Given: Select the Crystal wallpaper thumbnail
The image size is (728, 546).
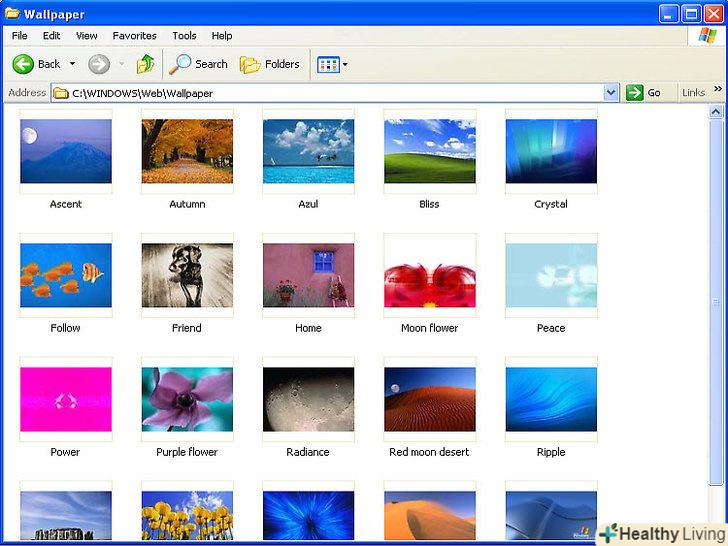Looking at the screenshot, I should coord(551,151).
